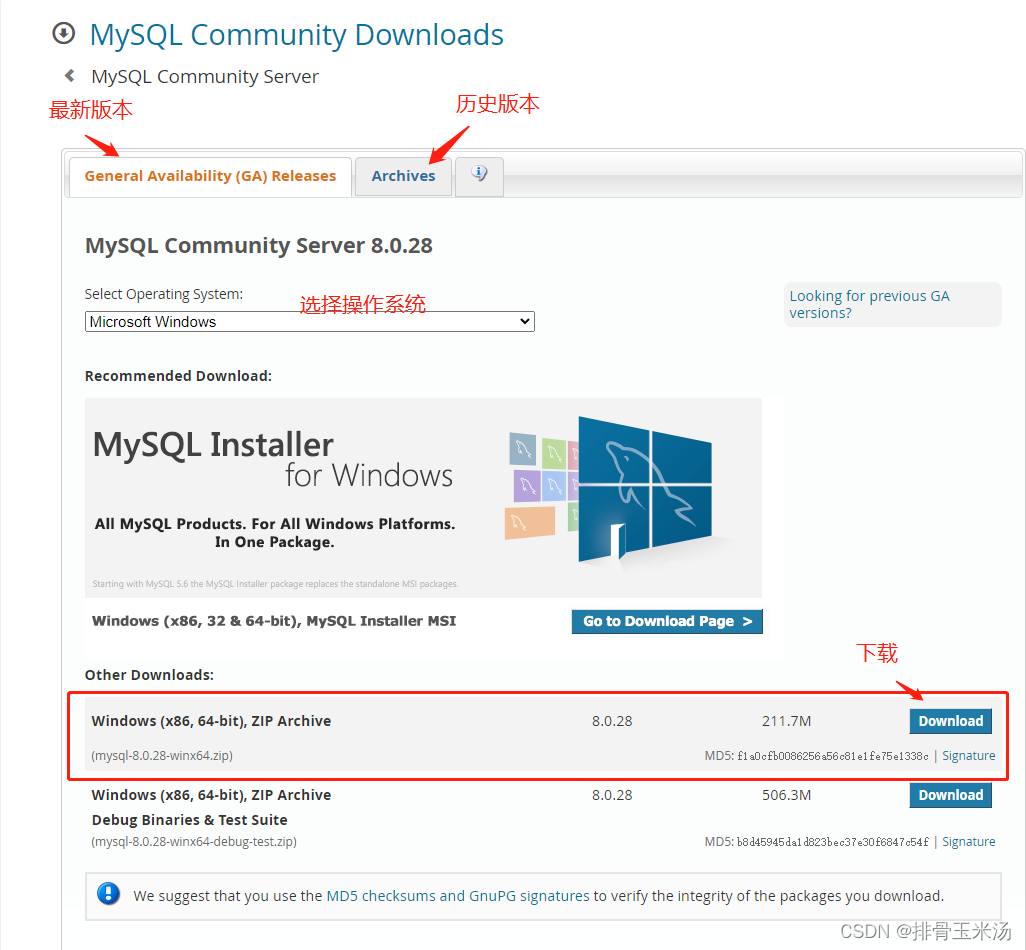The image size is (1026, 950).
Task: Click the MySQL Community Server 8.0.28 heading
Action: [258, 246]
